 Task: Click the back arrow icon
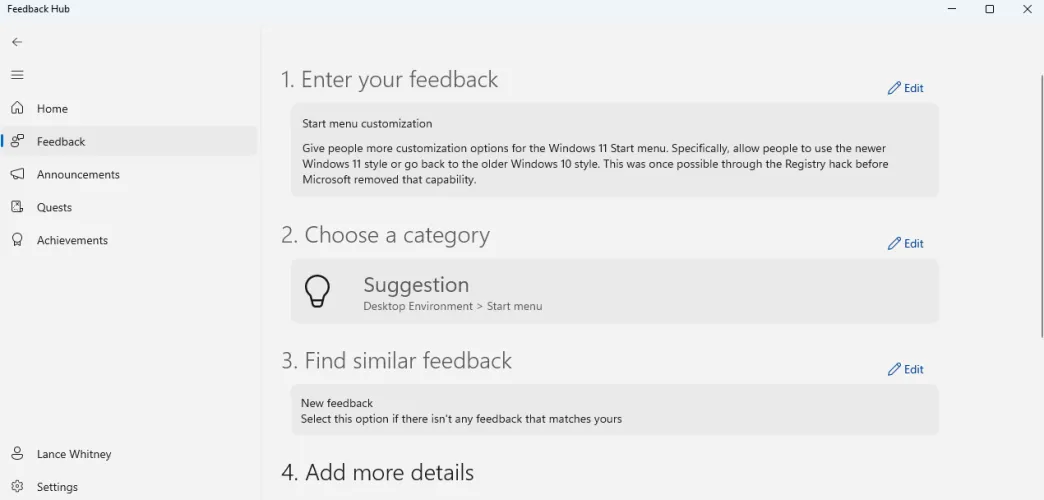17,42
